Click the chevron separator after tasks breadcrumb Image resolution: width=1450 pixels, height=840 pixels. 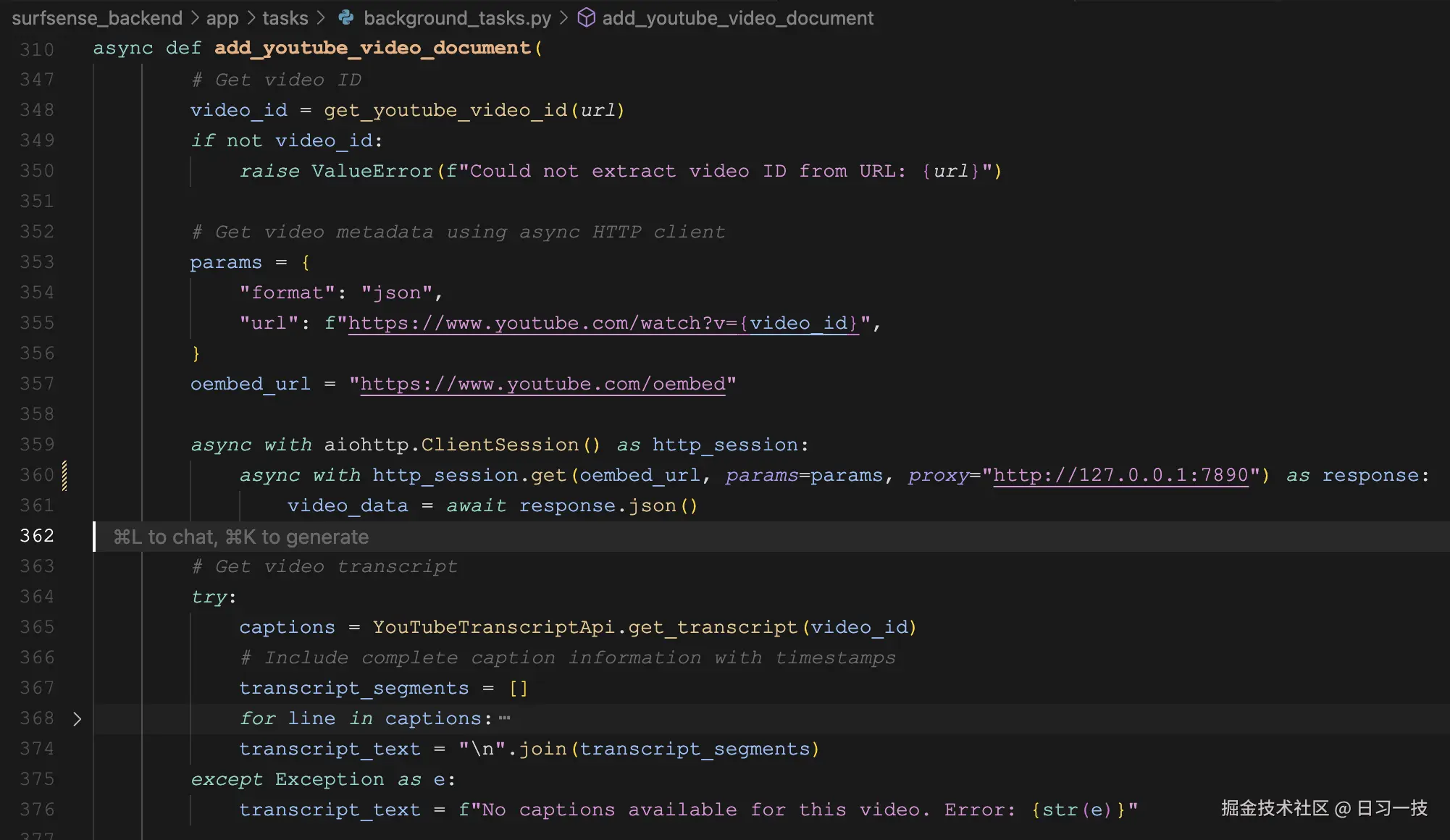tap(321, 17)
